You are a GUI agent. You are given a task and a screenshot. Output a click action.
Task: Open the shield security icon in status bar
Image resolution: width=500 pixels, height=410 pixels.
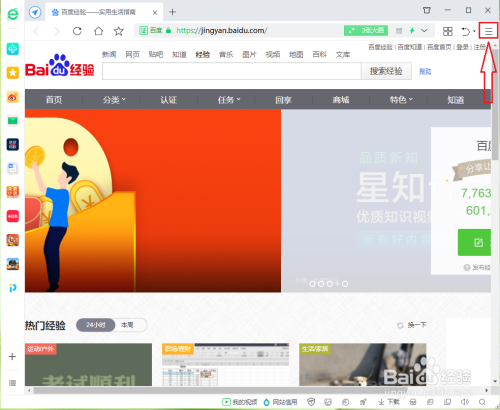[311, 402]
